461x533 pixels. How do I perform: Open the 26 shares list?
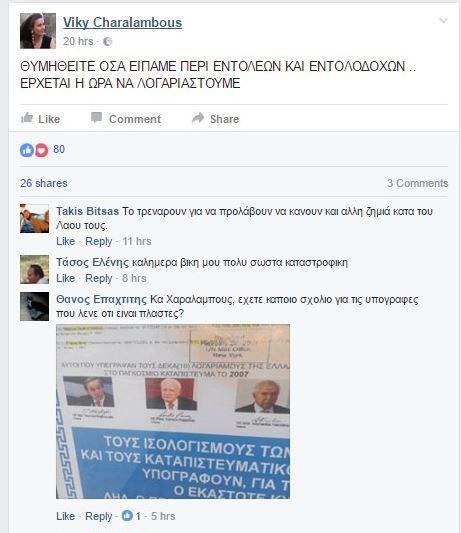44,183
